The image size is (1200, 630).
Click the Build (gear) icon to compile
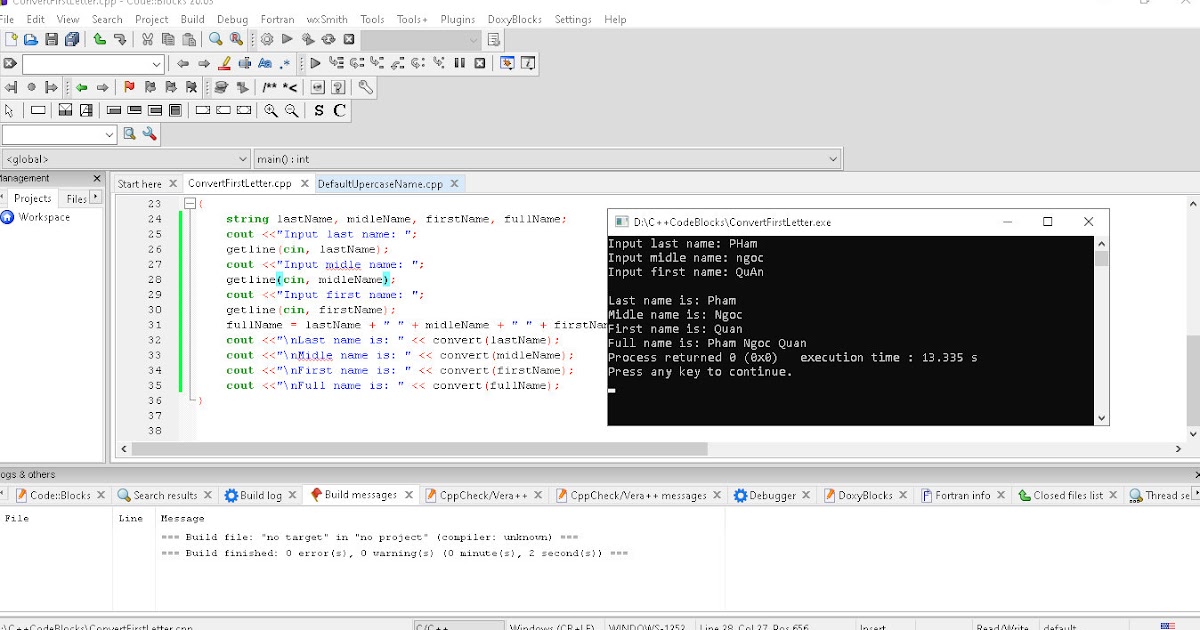(x=268, y=40)
